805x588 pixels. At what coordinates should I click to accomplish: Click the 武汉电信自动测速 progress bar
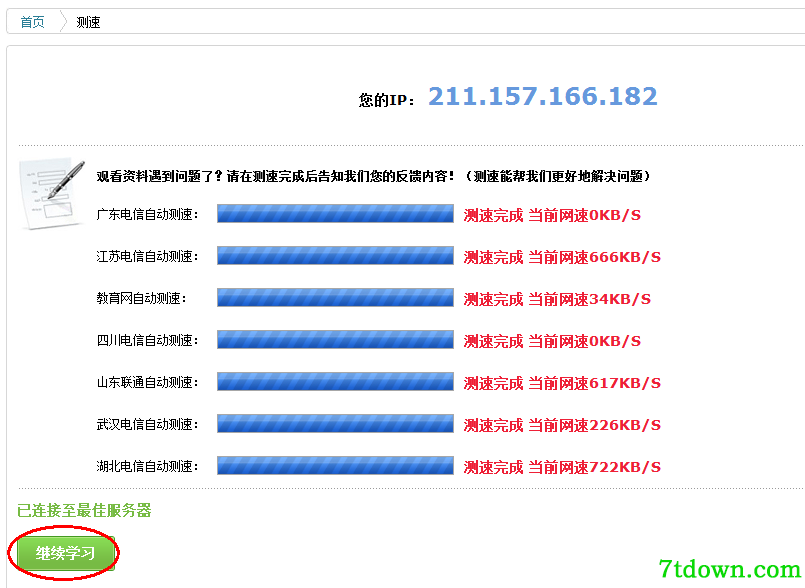335,424
